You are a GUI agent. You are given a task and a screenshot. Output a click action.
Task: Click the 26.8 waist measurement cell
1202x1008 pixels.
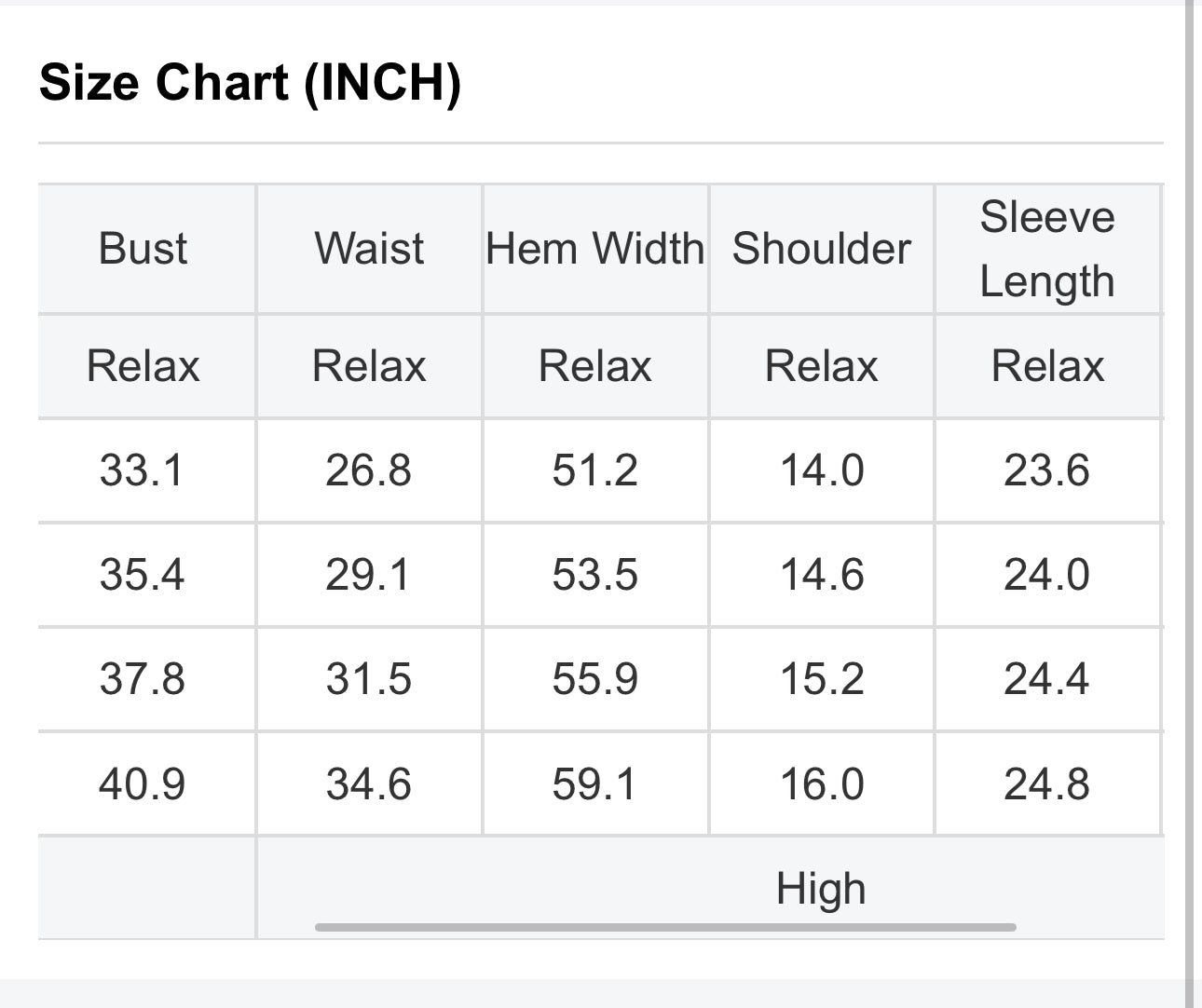[x=368, y=470]
